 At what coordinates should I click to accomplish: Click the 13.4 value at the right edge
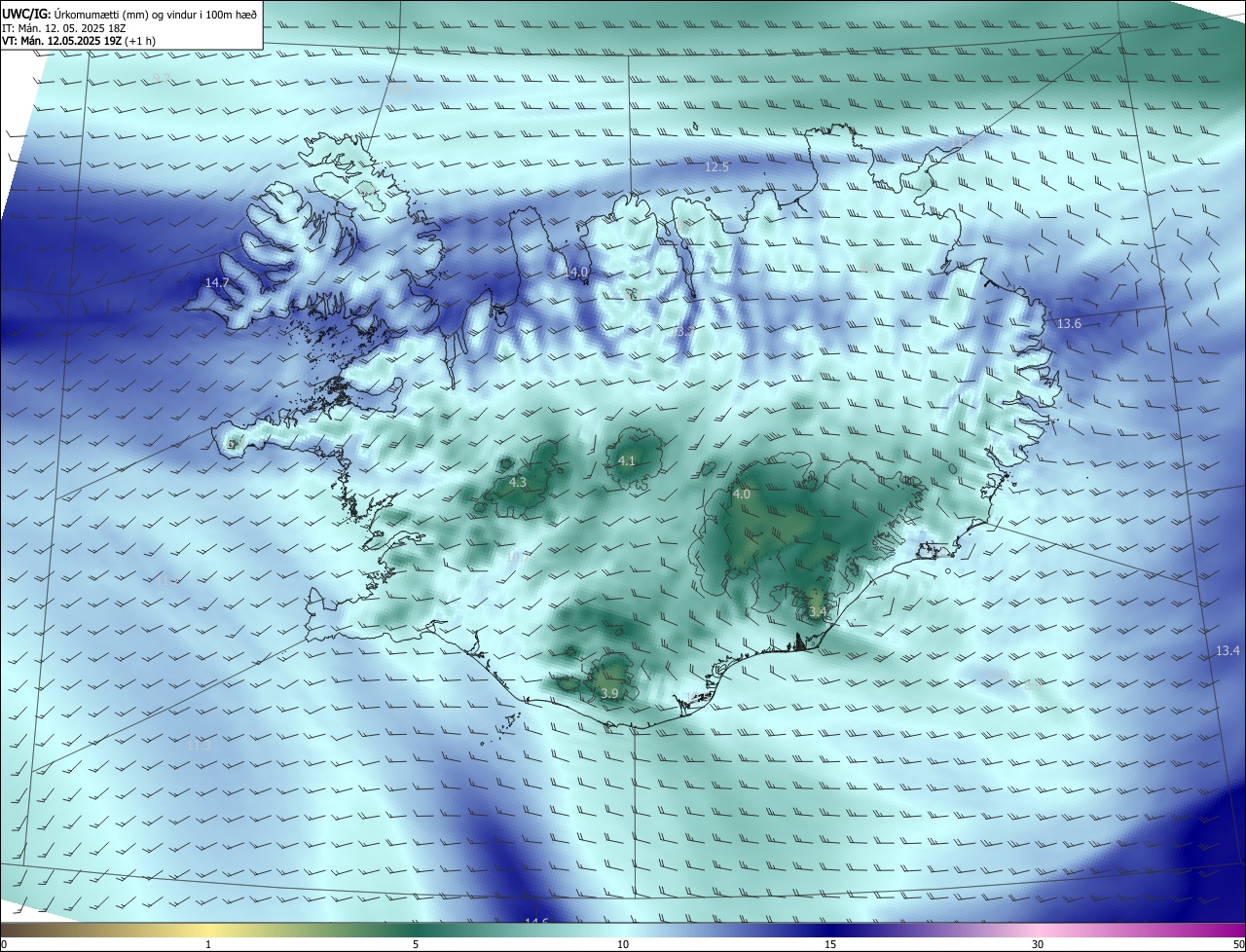[1228, 650]
